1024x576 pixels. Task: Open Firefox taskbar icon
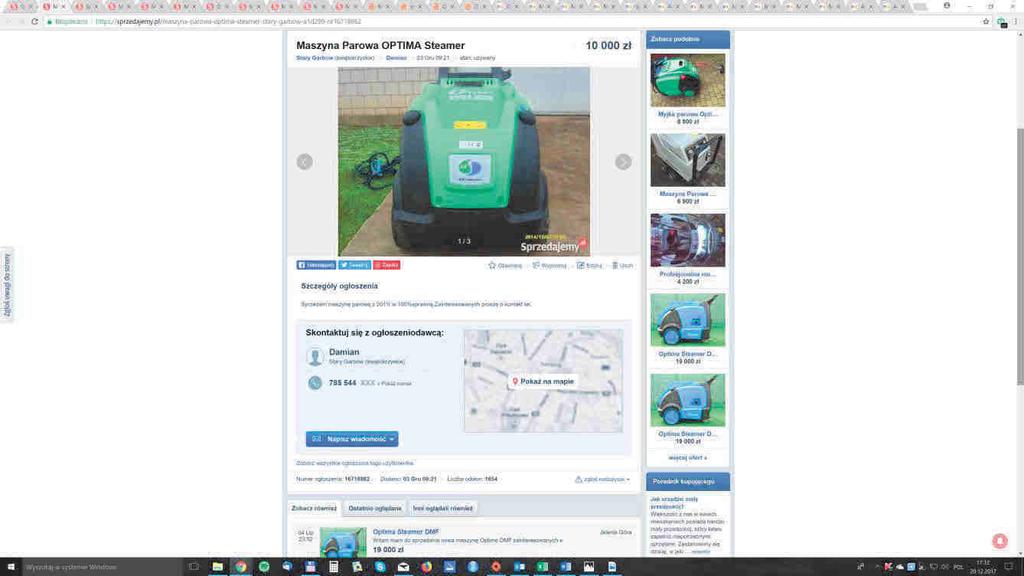pos(426,567)
